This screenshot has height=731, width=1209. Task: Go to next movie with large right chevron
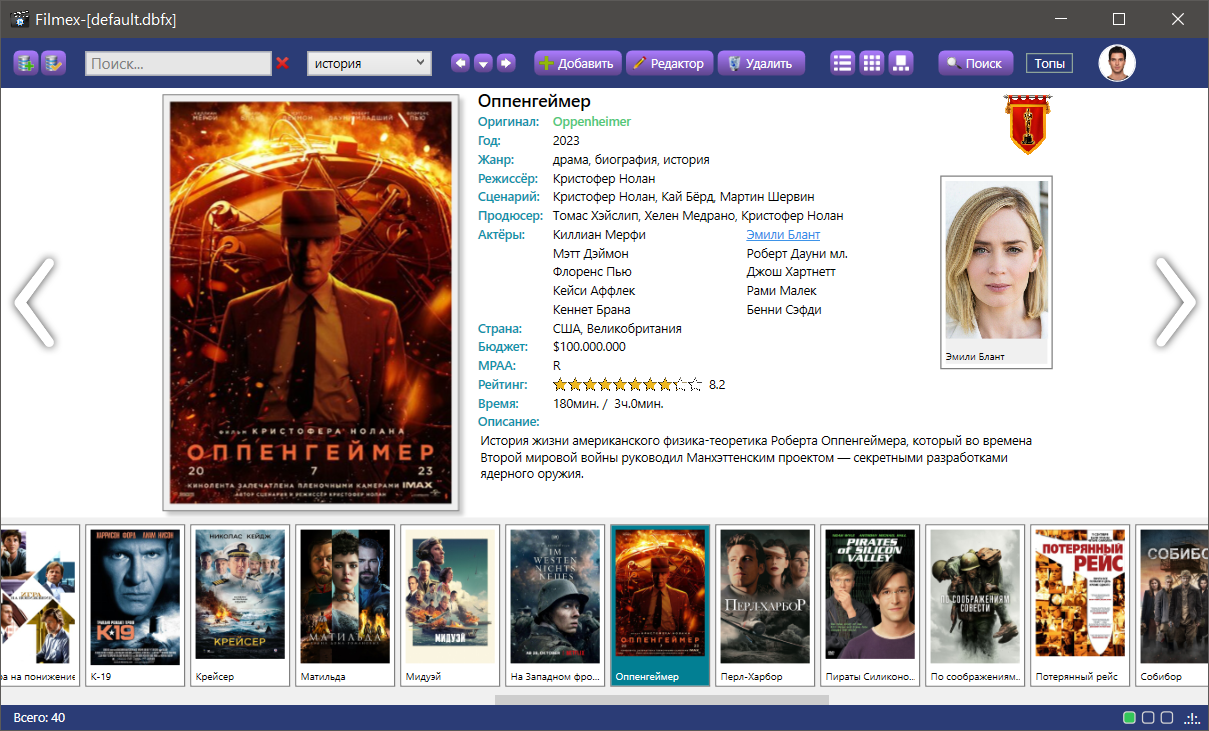tap(1175, 302)
